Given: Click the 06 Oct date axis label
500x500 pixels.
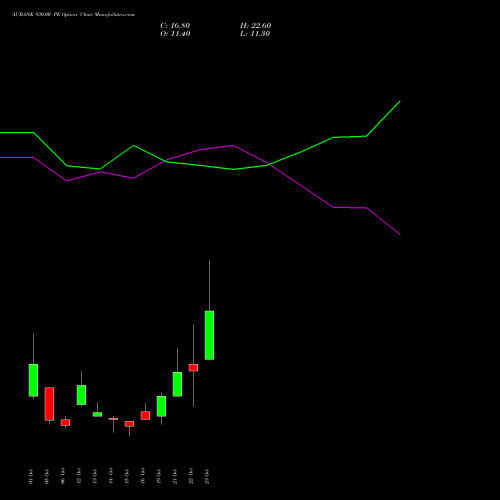Looking at the screenshot, I should [x=63, y=476].
